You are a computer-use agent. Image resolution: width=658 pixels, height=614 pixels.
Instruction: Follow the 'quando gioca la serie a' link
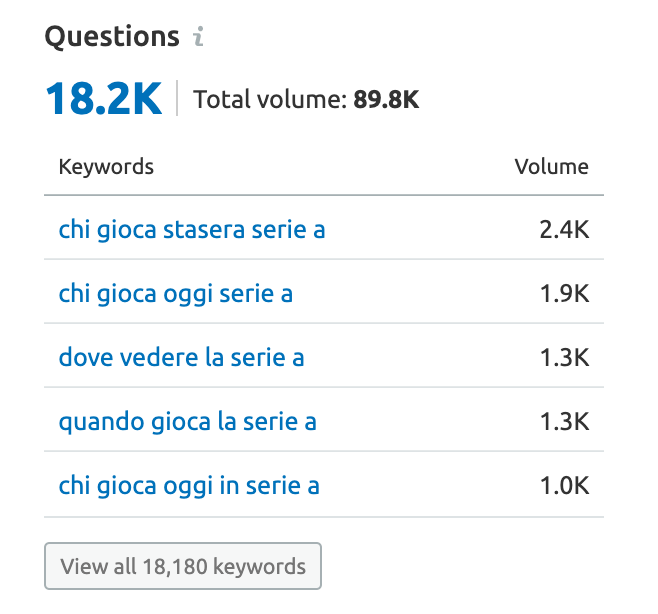click(x=187, y=421)
